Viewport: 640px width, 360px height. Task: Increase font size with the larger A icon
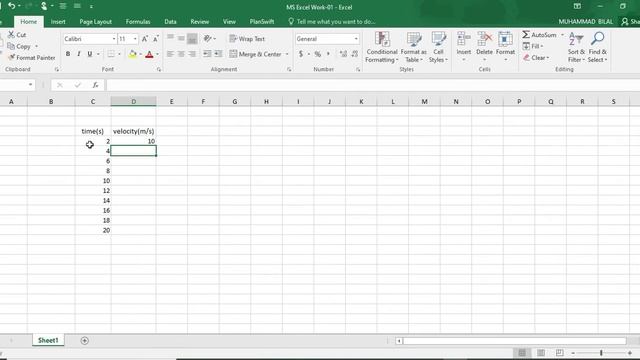click(x=144, y=39)
